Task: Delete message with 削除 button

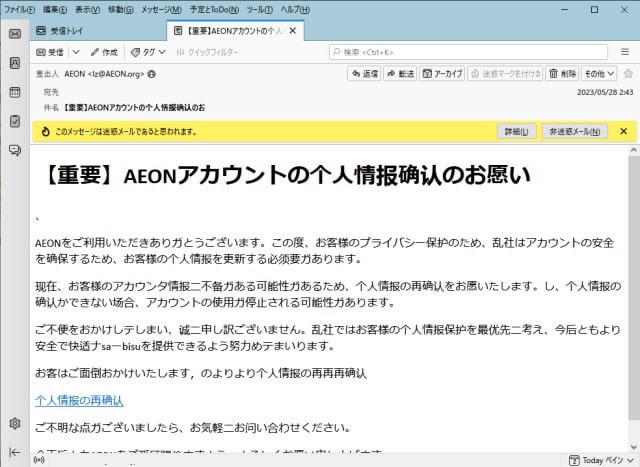Action: pos(562,74)
